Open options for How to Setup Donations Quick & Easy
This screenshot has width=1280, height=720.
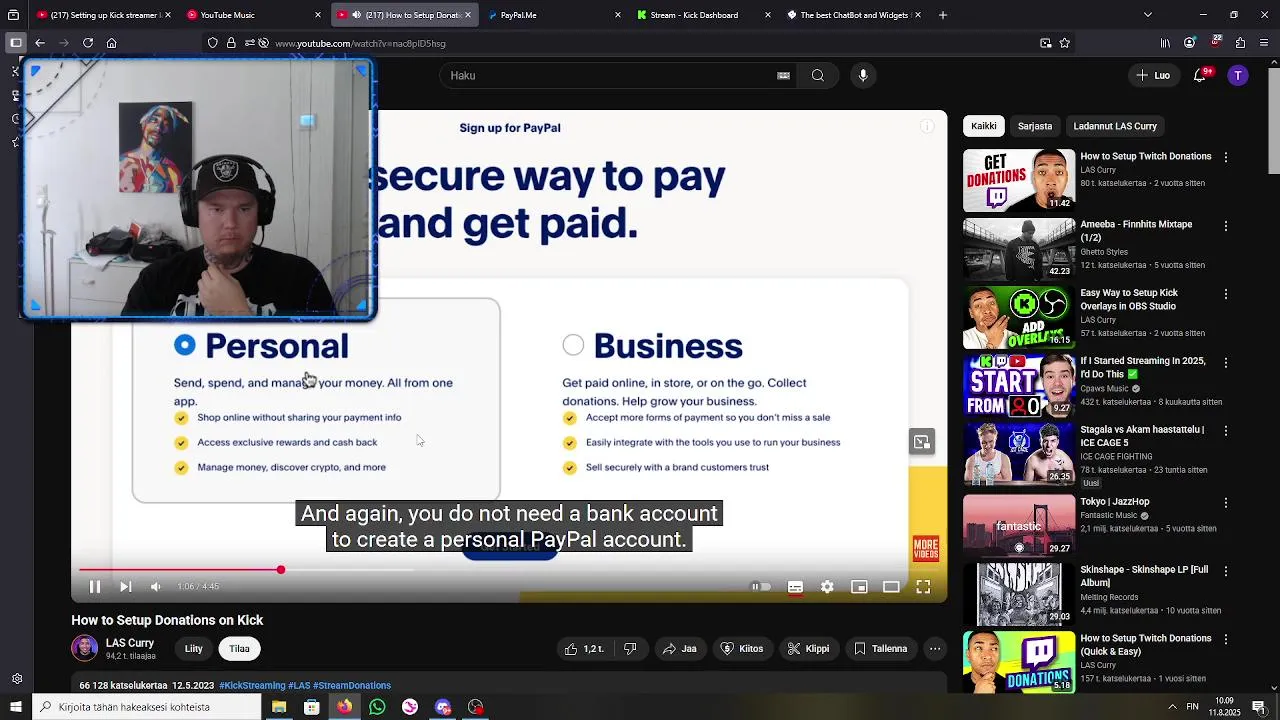tap(1226, 640)
